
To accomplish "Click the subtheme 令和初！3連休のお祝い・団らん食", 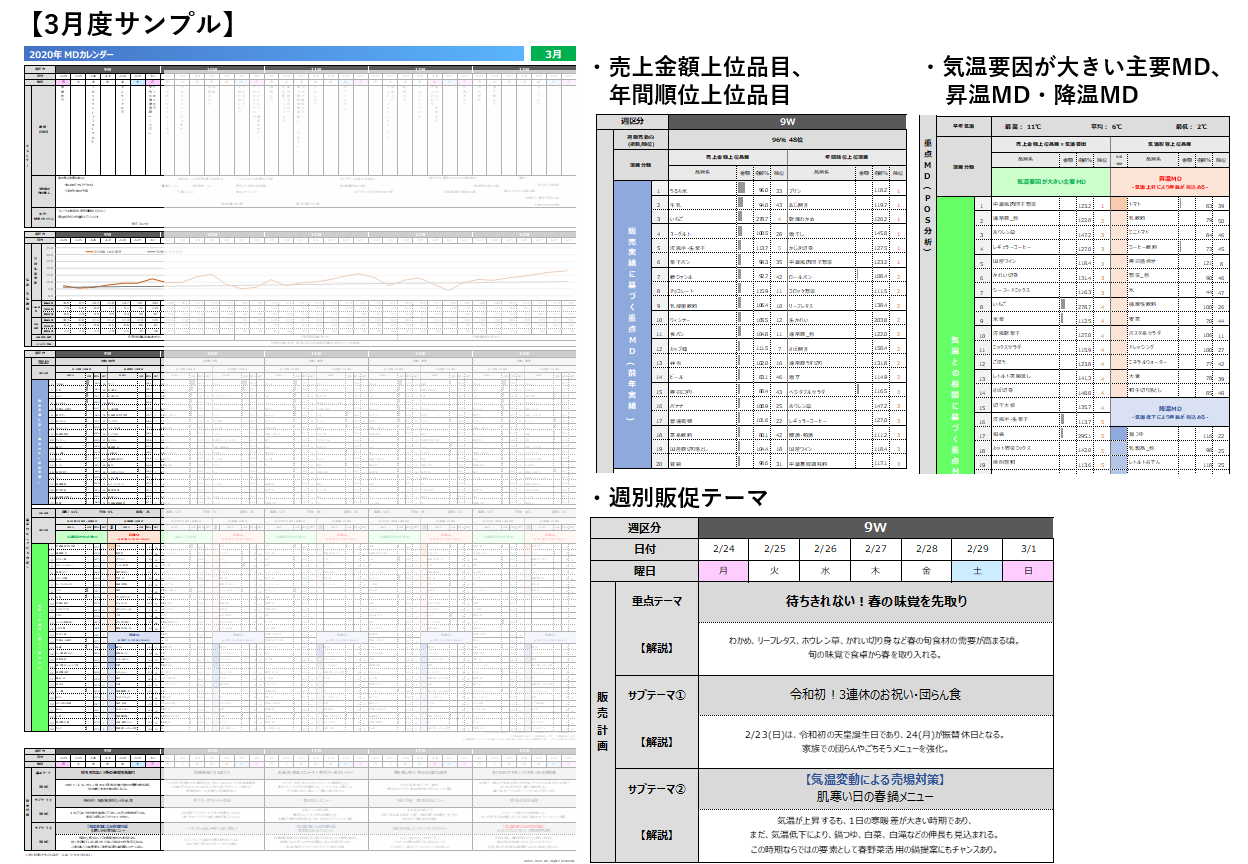I will [x=876, y=694].
